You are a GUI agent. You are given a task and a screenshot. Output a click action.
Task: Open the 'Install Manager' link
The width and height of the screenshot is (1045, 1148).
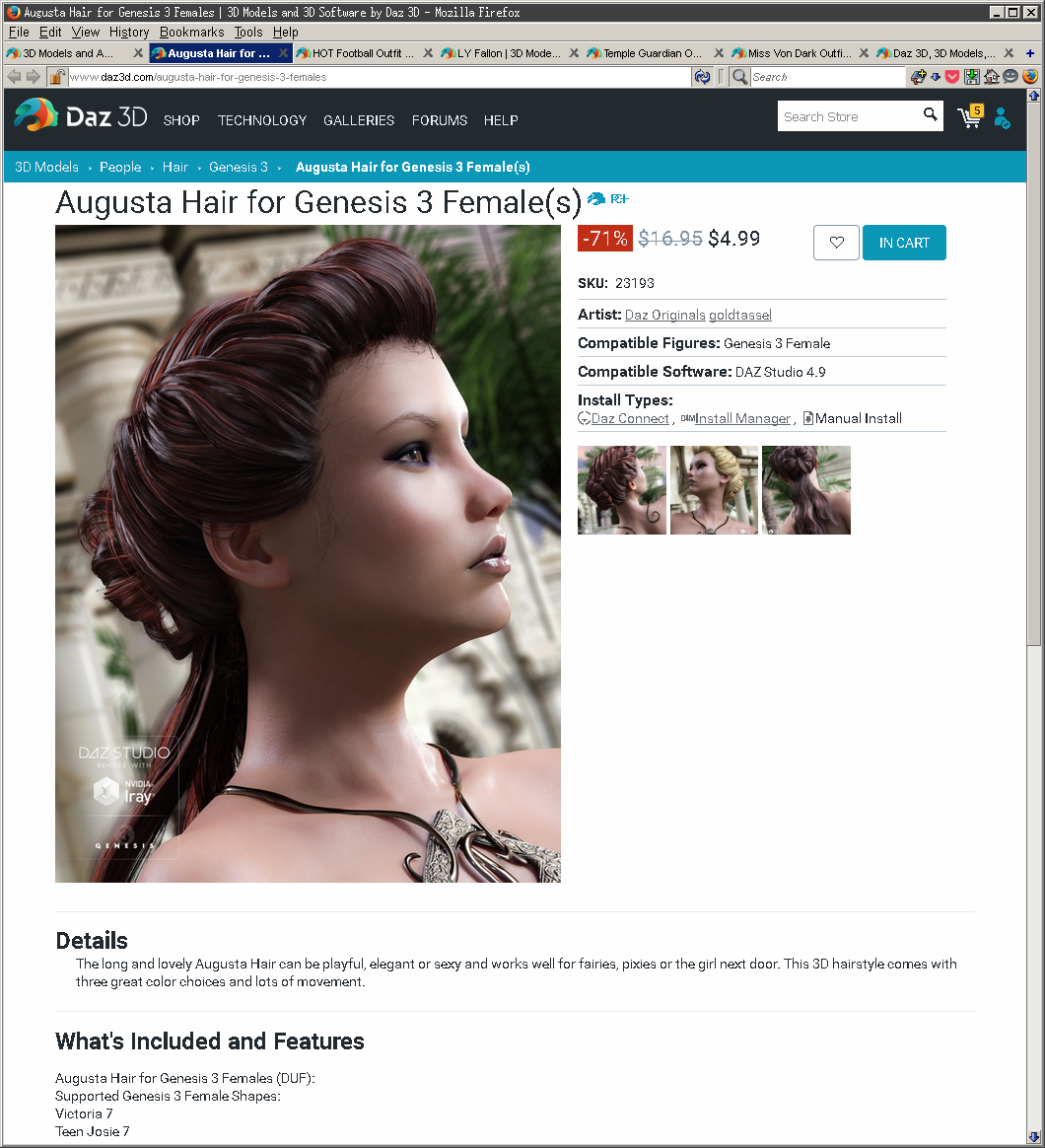click(742, 418)
